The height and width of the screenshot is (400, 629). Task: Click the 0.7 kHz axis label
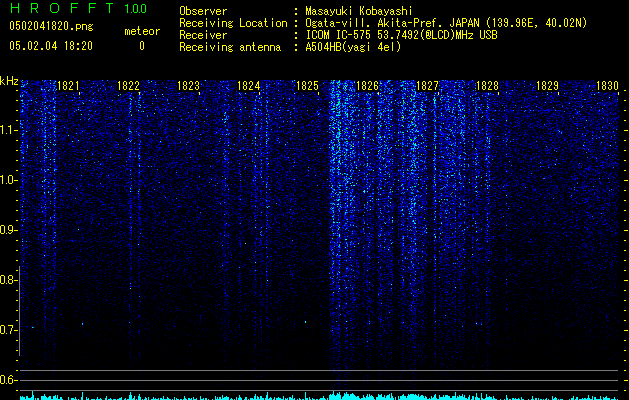point(7,330)
